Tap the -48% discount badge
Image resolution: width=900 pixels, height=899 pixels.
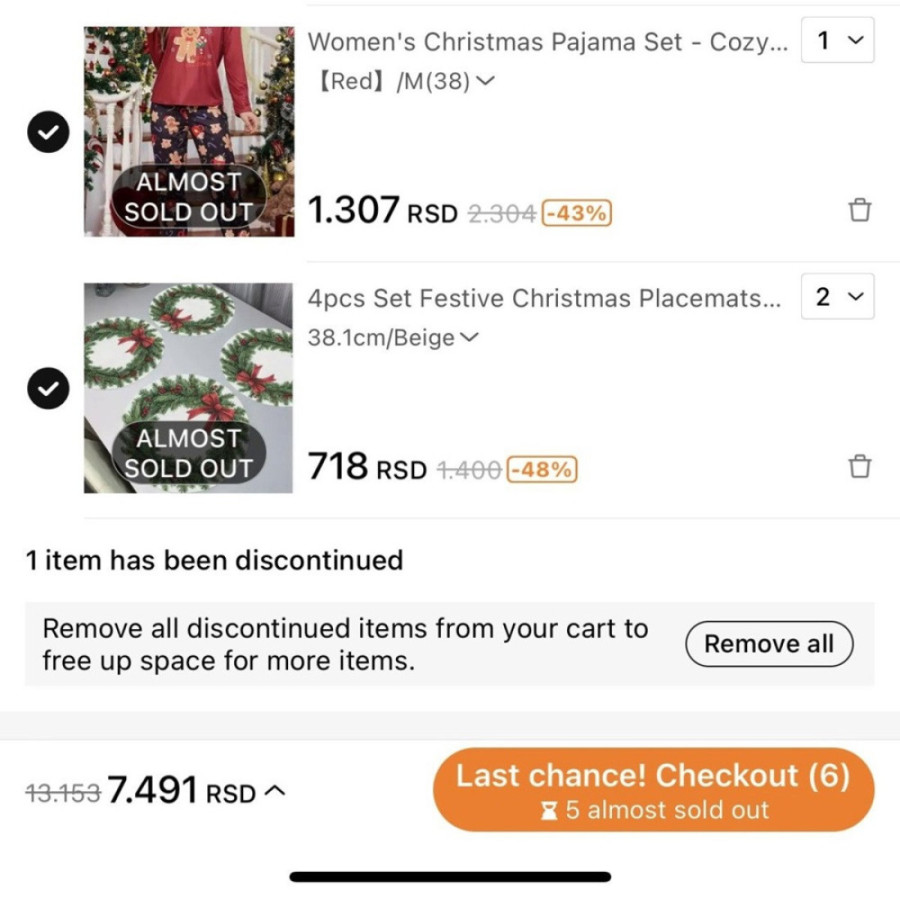coord(542,469)
